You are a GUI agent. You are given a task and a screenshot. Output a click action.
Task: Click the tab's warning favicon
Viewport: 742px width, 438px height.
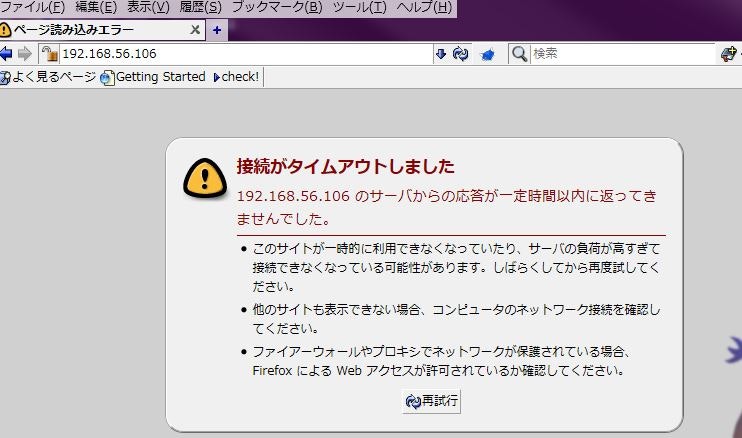[5, 30]
